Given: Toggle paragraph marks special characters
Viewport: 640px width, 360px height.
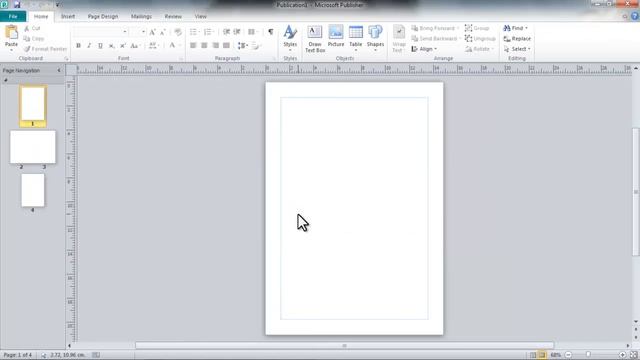Looking at the screenshot, I should pyautogui.click(x=271, y=32).
